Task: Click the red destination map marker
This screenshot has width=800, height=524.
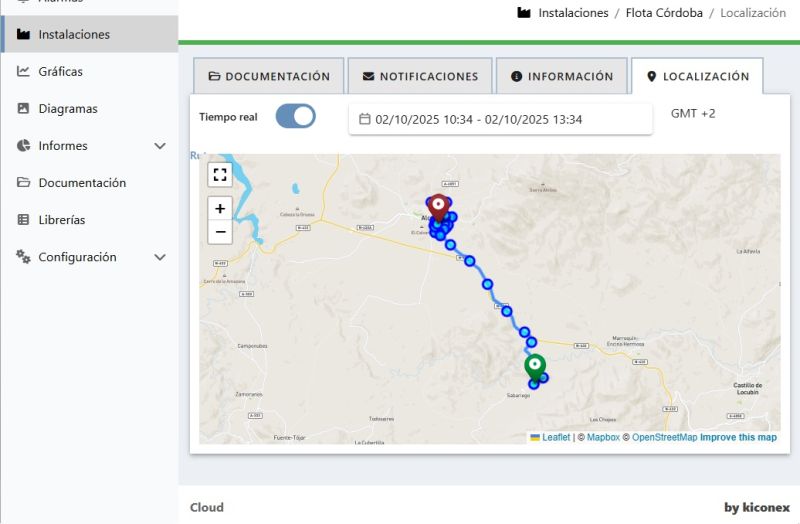Action: click(x=438, y=208)
